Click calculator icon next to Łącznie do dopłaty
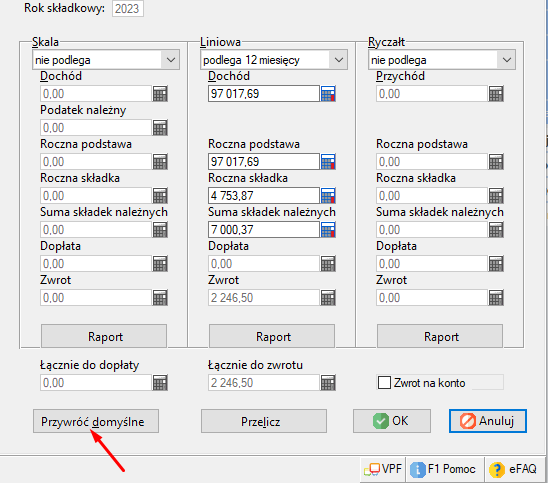Image resolution: width=548 pixels, height=483 pixels. [x=160, y=383]
